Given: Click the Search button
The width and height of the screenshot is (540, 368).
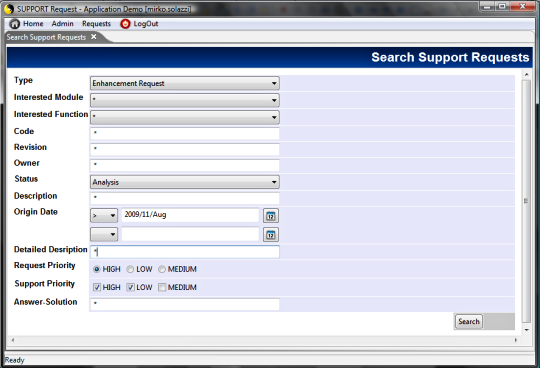Looking at the screenshot, I should [x=469, y=322].
